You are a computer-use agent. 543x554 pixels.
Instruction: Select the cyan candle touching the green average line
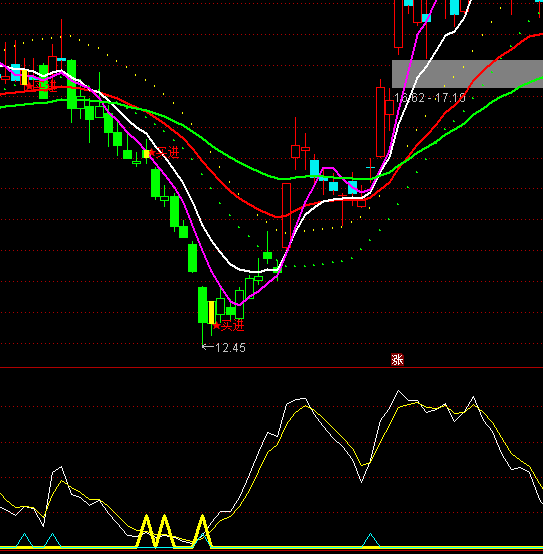click(x=314, y=169)
